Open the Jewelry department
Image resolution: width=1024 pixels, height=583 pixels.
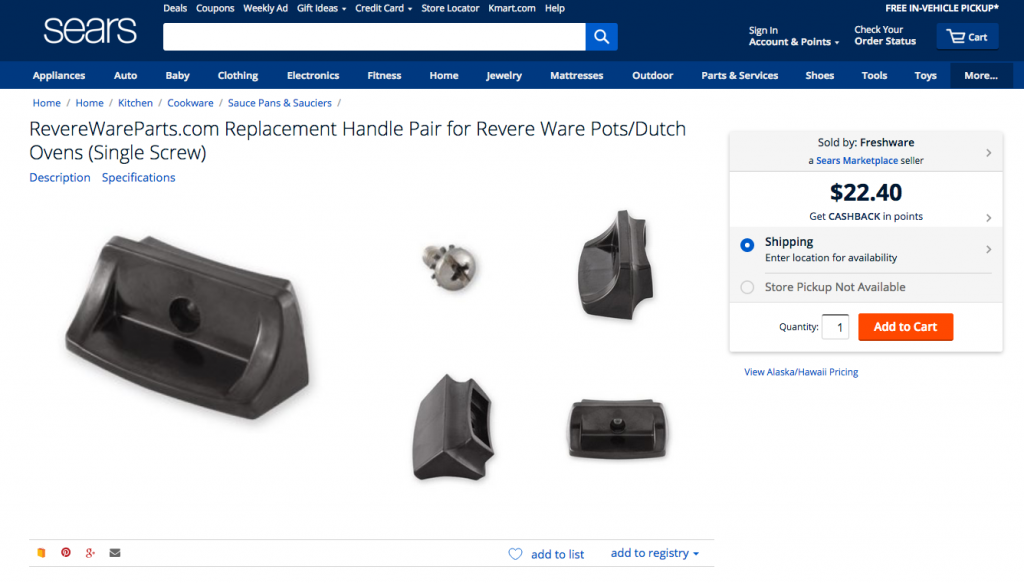504,76
